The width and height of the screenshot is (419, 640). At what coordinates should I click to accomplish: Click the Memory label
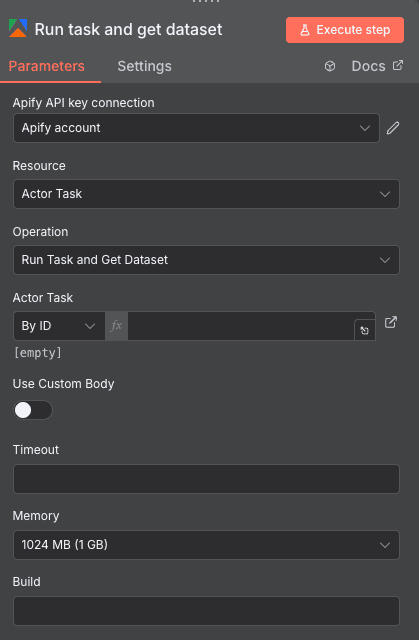coord(36,516)
